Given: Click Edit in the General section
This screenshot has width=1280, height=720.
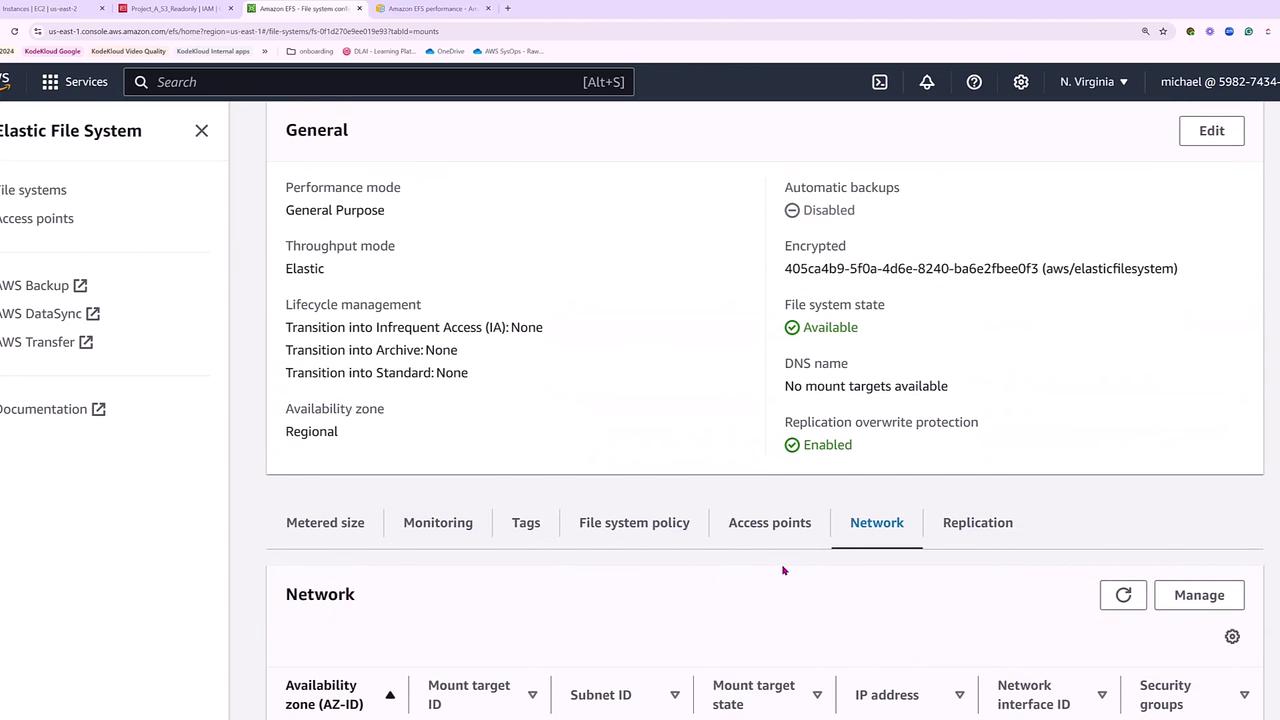Looking at the screenshot, I should (x=1211, y=131).
